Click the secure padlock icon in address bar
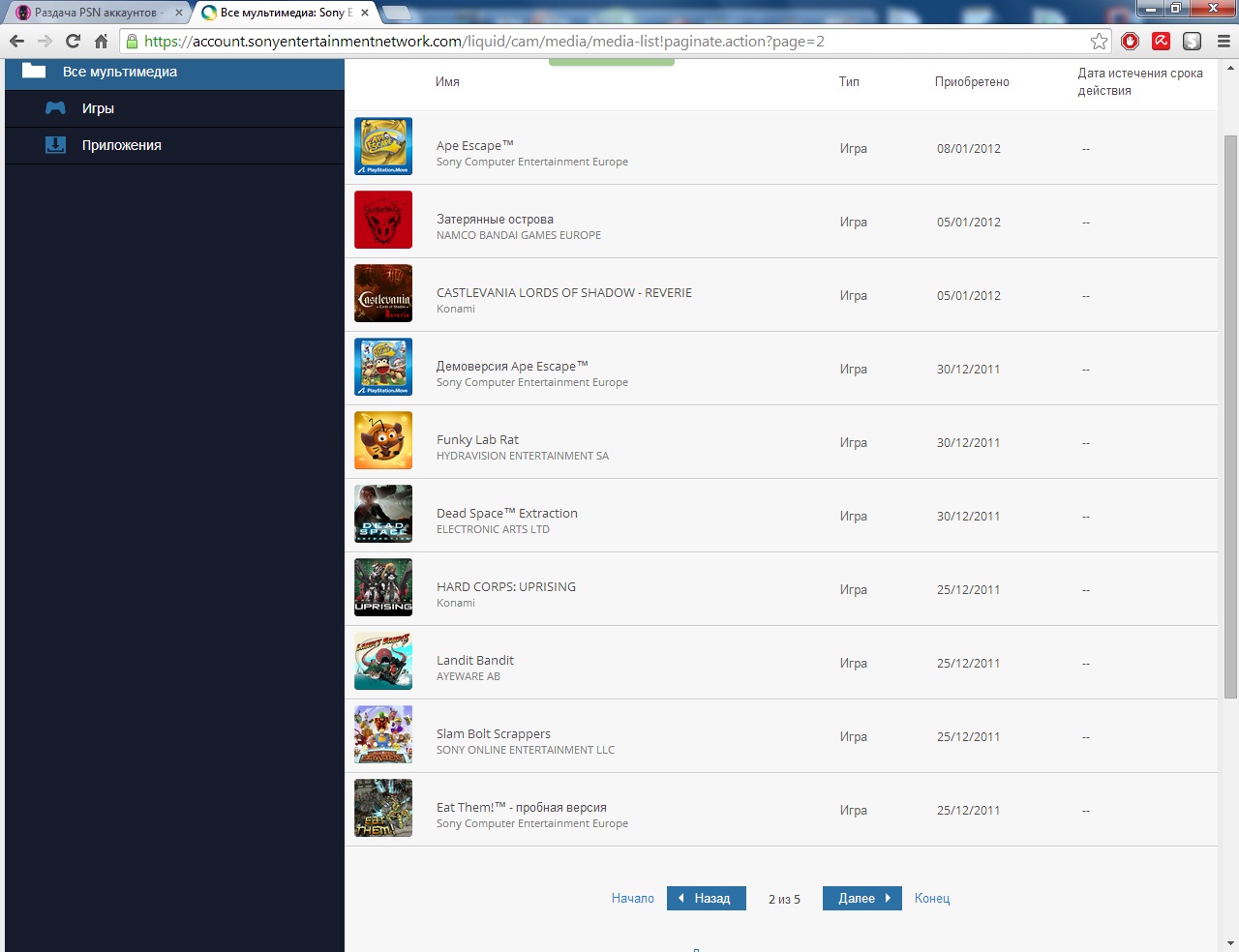Viewport: 1239px width, 952px height. tap(133, 41)
